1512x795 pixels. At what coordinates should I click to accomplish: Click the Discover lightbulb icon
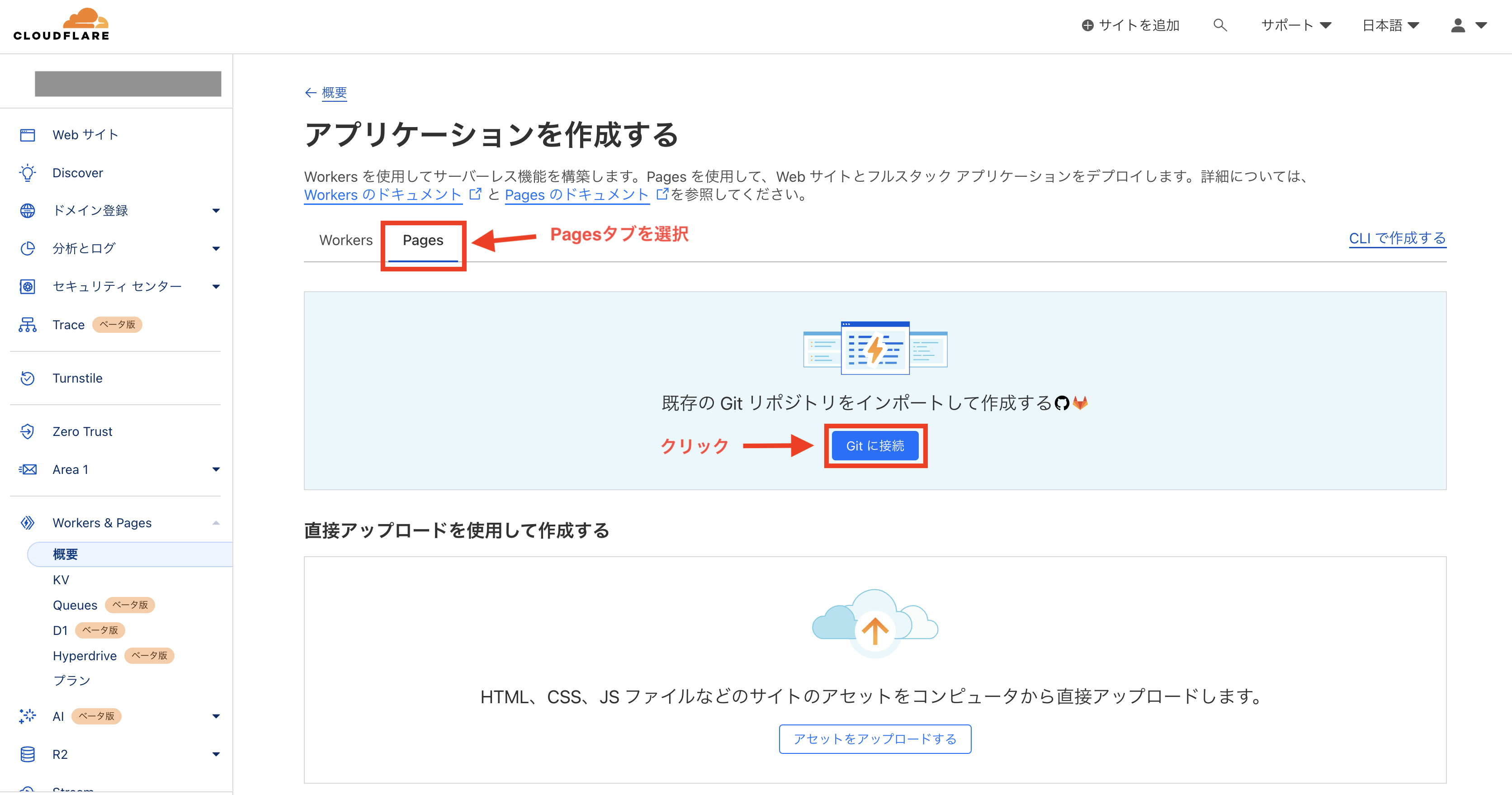pos(28,173)
